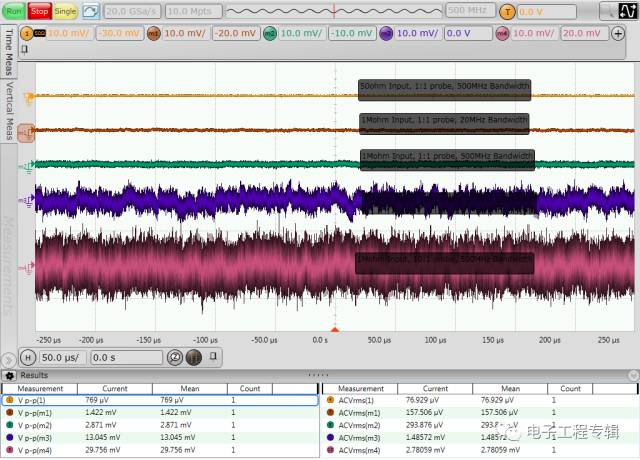Click the auto-scale icon next to Single
This screenshot has height=460, width=640.
91,11
